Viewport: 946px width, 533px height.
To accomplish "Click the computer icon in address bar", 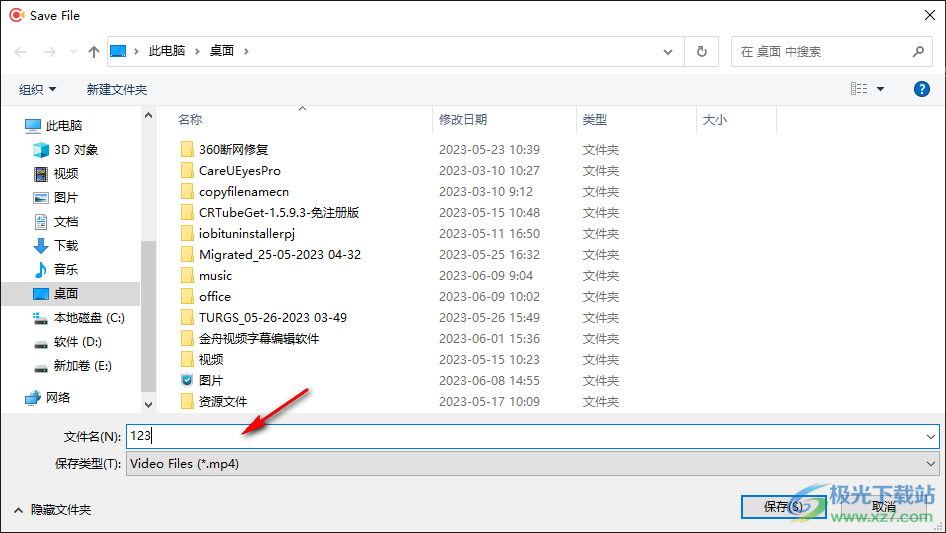I will (118, 51).
